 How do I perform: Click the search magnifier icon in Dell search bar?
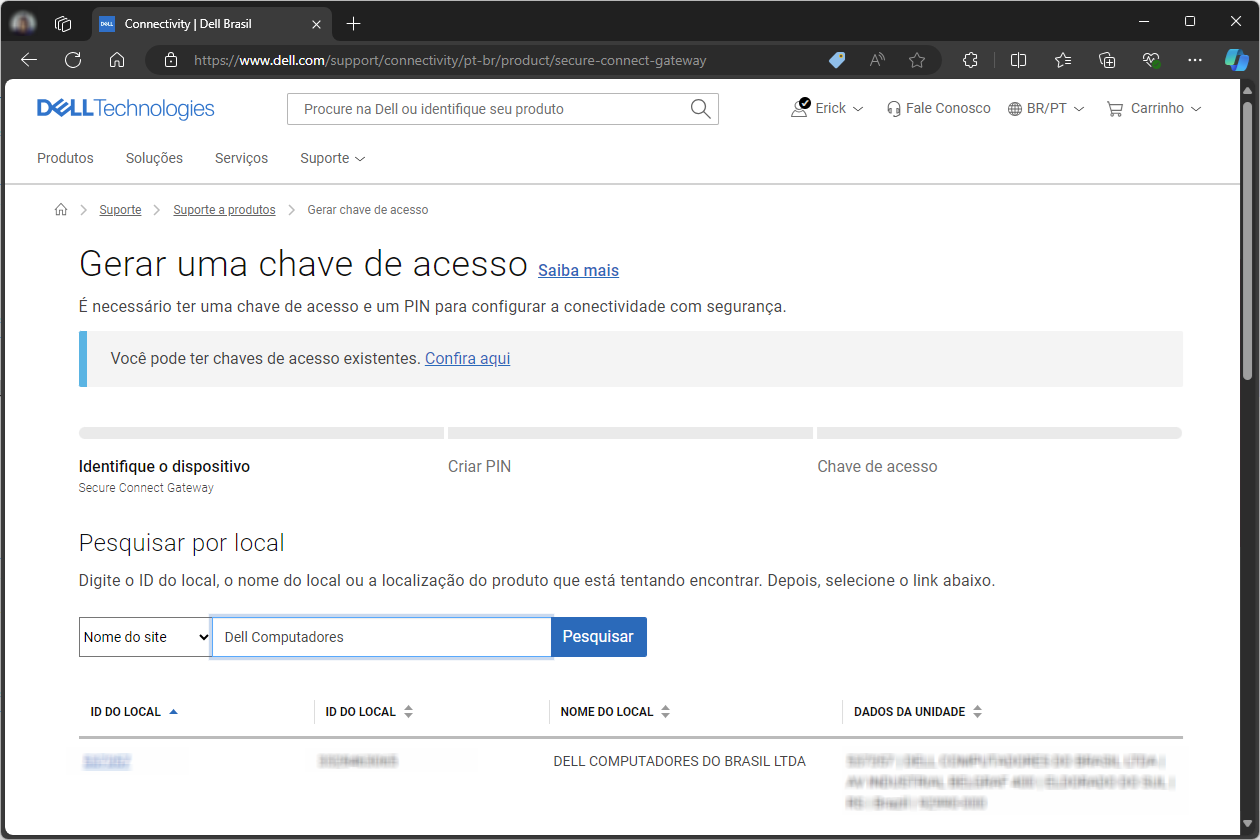point(700,108)
